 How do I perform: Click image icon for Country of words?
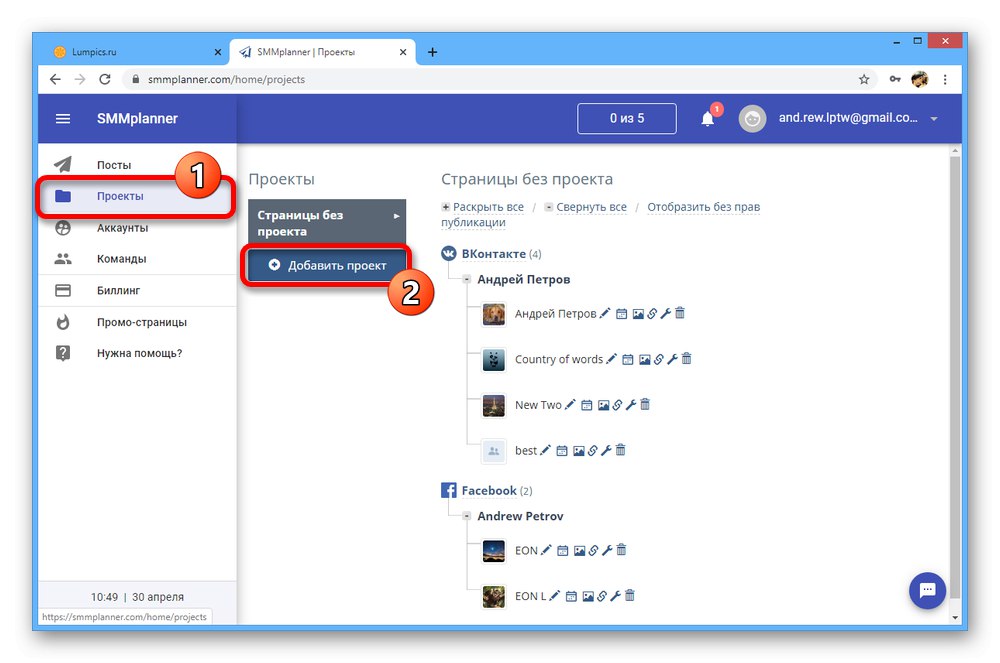click(644, 360)
